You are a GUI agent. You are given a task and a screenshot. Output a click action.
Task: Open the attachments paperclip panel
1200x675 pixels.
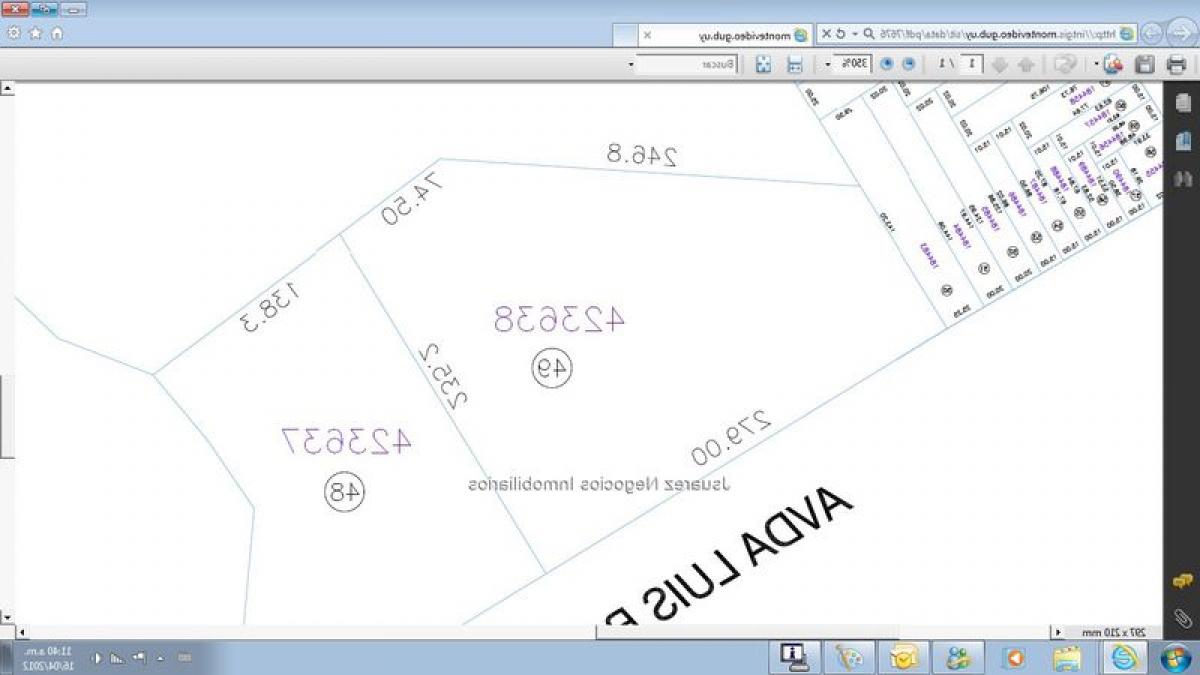[x=1184, y=616]
